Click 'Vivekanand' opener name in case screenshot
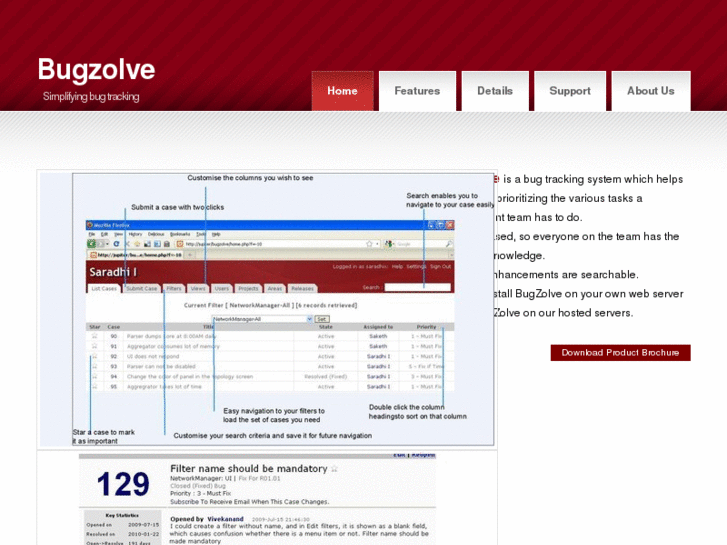Image resolution: width=727 pixels, height=545 pixels. click(225, 519)
